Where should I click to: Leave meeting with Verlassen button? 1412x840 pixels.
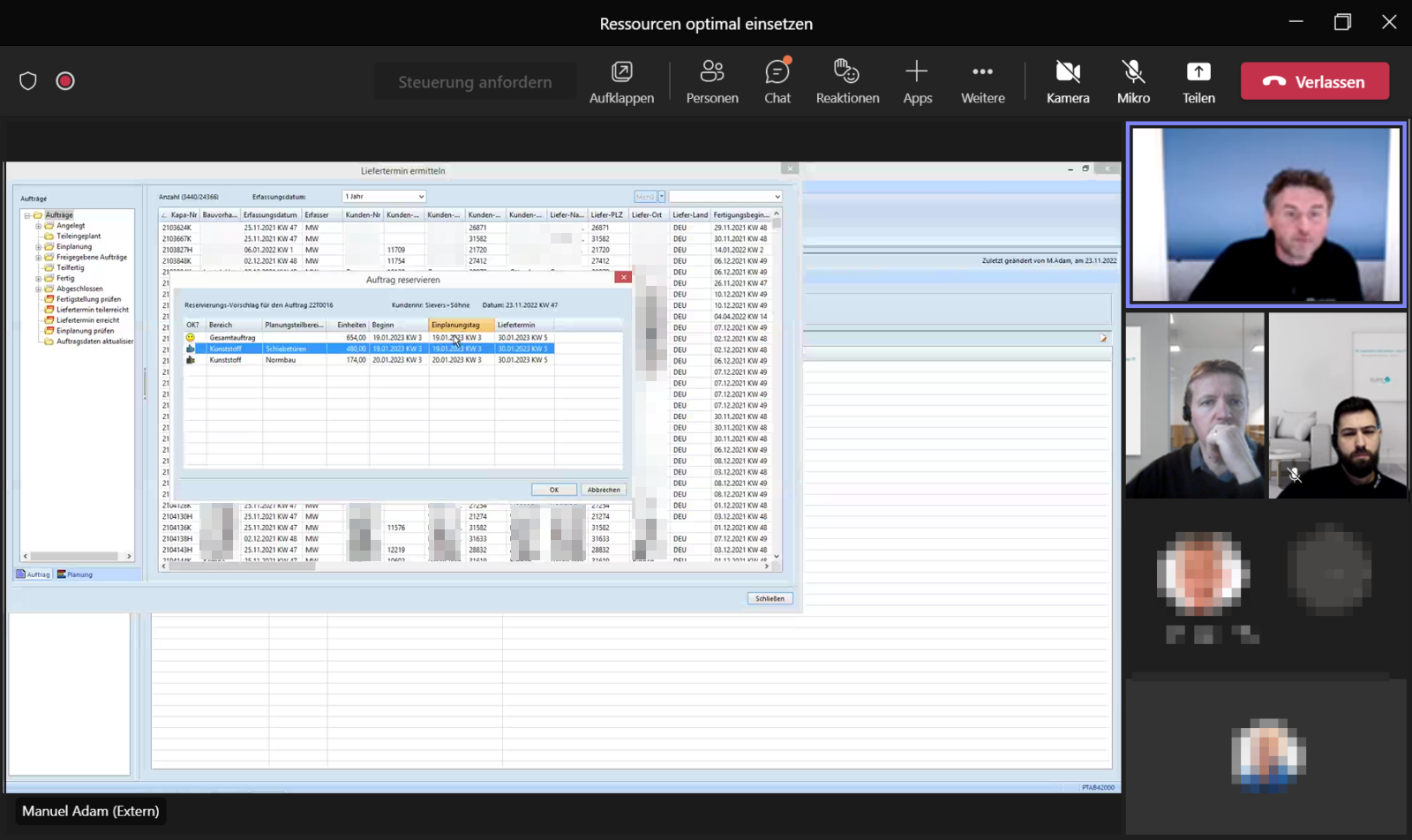[x=1314, y=81]
